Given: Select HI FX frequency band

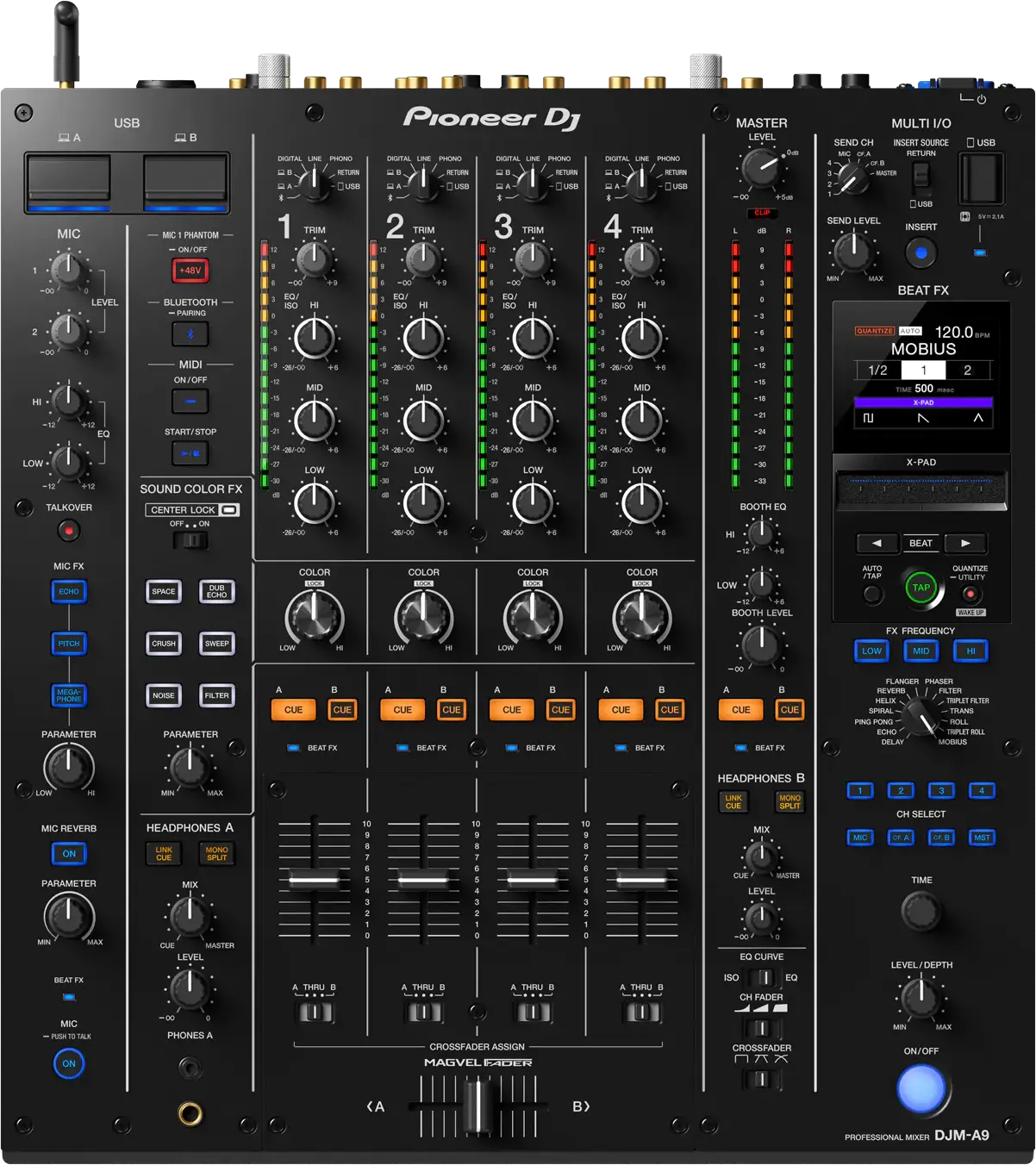Looking at the screenshot, I should point(970,651).
